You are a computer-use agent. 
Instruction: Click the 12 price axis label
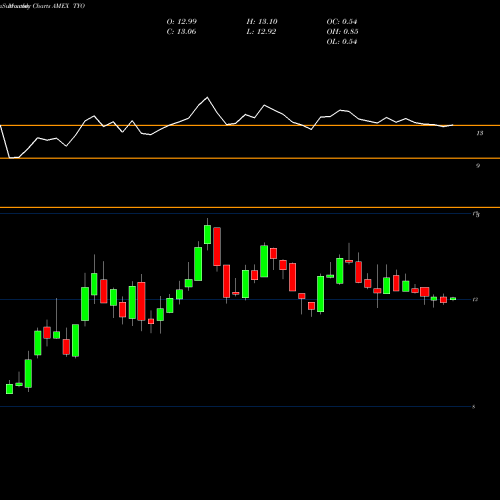[475, 300]
